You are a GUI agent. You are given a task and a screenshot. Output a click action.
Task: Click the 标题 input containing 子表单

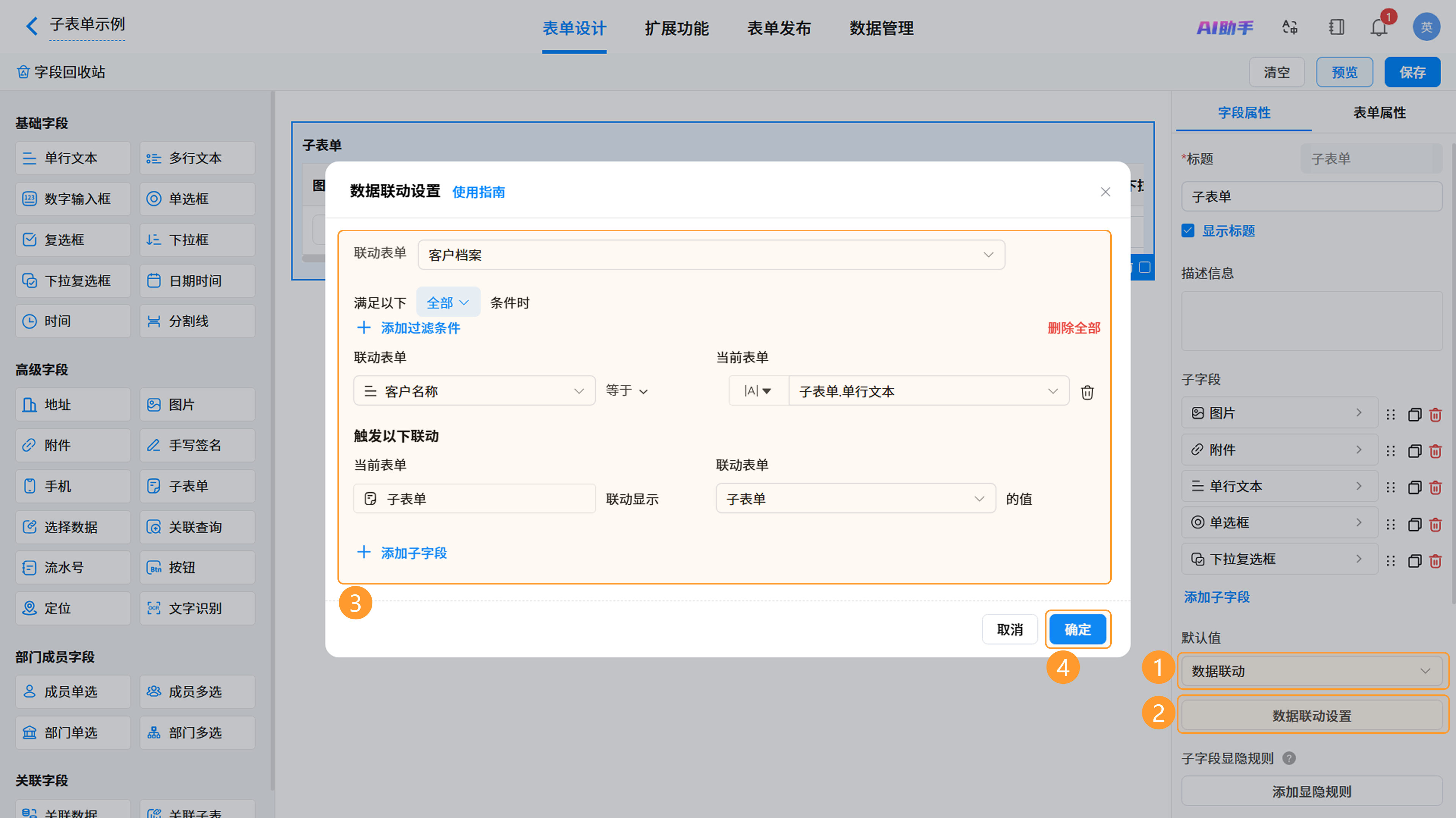click(1311, 197)
